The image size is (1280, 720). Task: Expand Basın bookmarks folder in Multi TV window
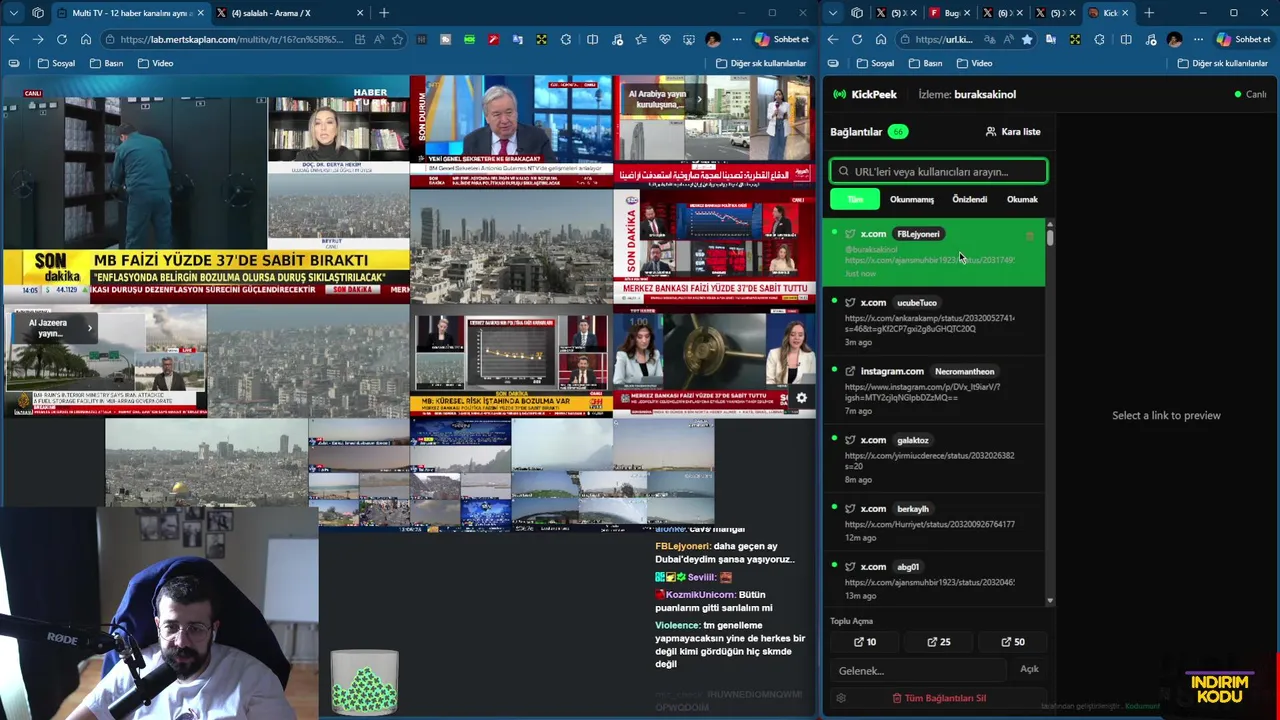[106, 63]
